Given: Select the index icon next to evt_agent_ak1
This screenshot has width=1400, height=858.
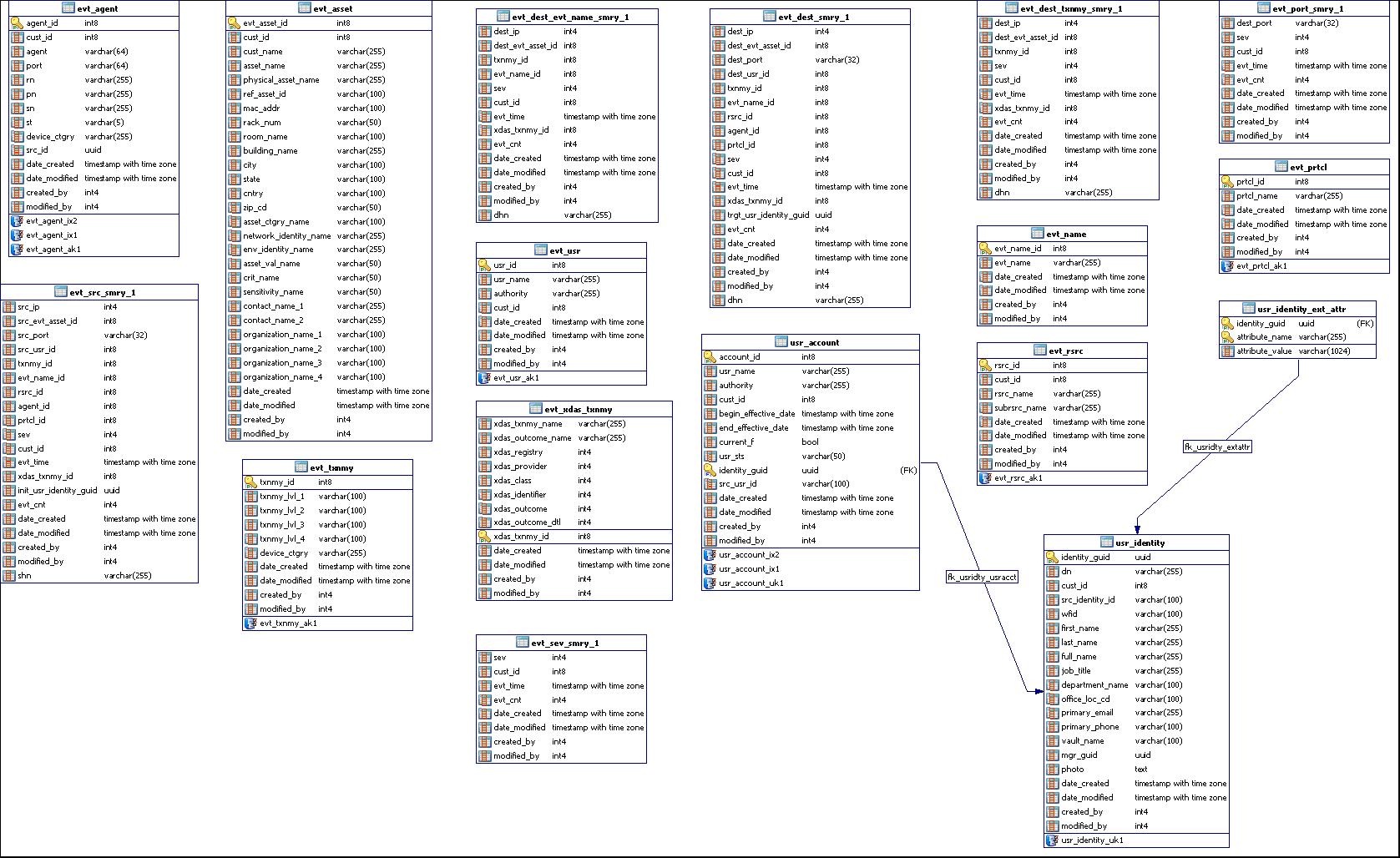Looking at the screenshot, I should click(18, 249).
